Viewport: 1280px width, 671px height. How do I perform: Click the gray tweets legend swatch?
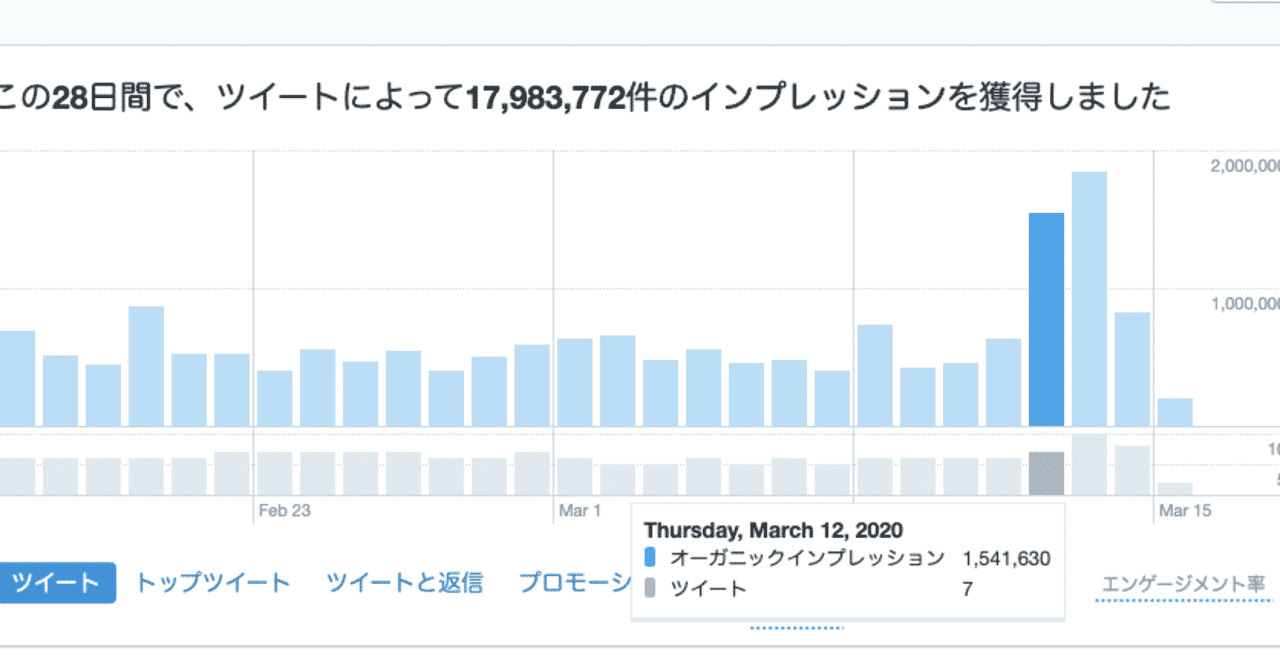pyautogui.click(x=650, y=588)
